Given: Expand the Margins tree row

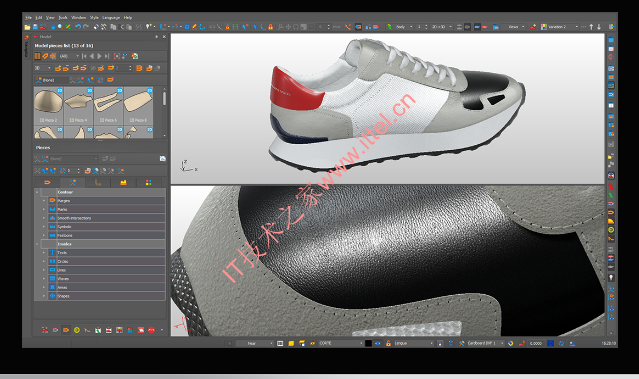Looking at the screenshot, I should [x=44, y=201].
